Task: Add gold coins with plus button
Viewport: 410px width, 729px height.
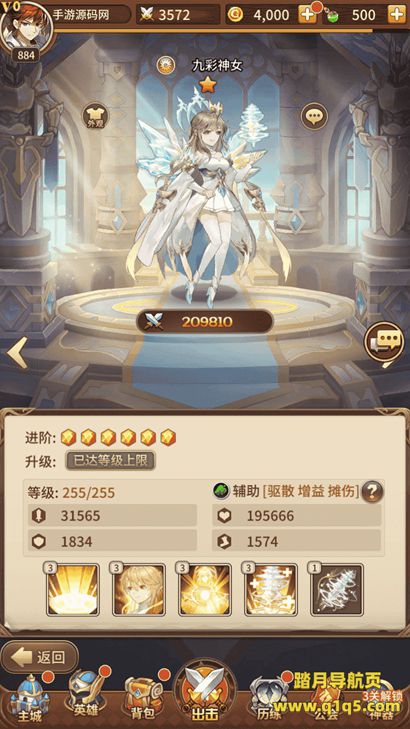Action: tap(307, 15)
